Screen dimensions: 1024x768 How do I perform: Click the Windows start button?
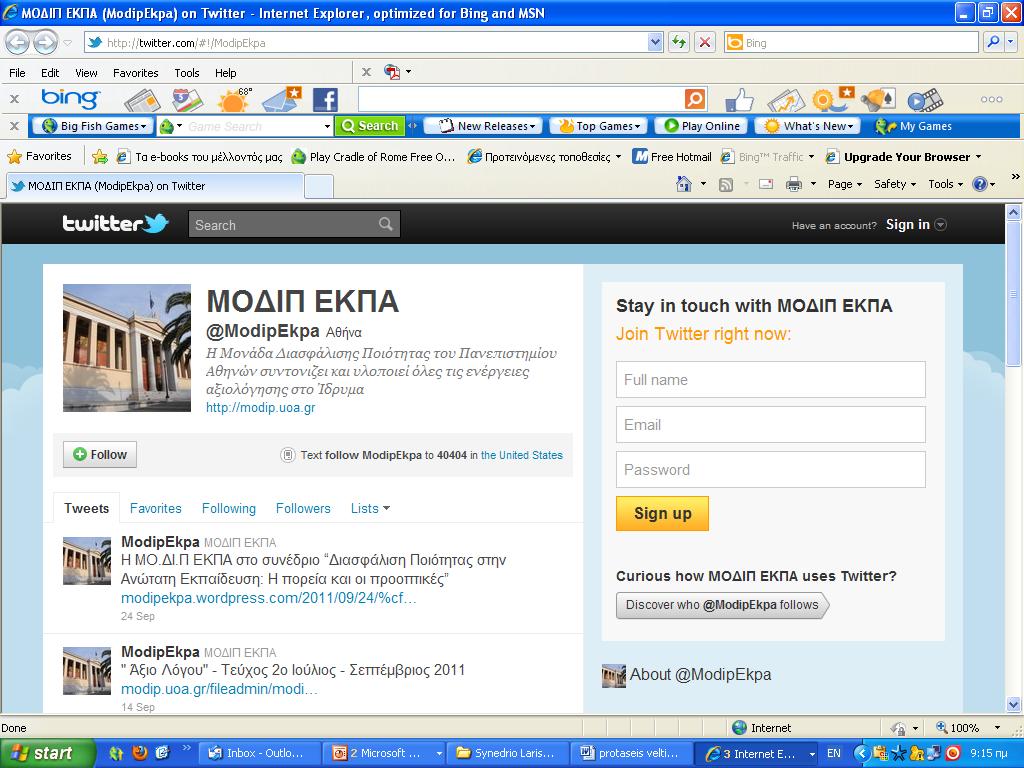[x=48, y=753]
